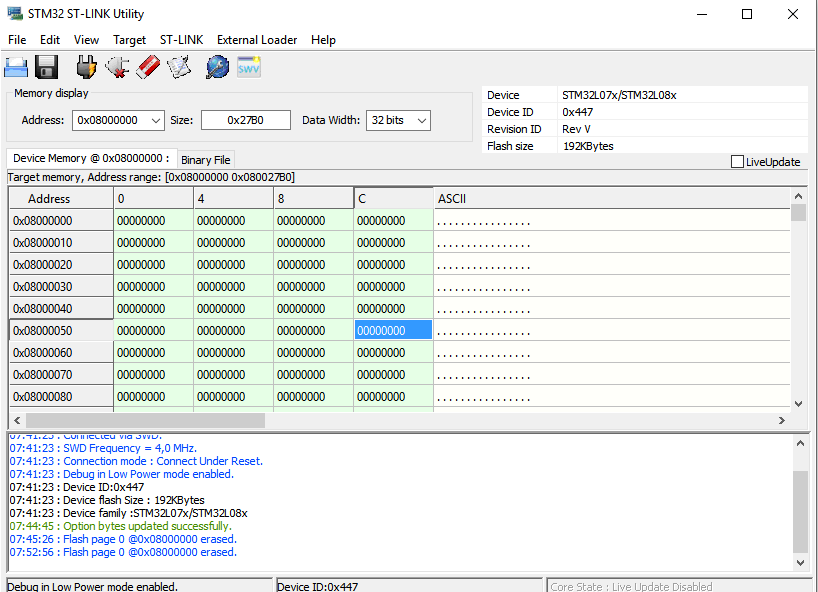Expand the Data Width 32 bits dropdown

[x=422, y=120]
